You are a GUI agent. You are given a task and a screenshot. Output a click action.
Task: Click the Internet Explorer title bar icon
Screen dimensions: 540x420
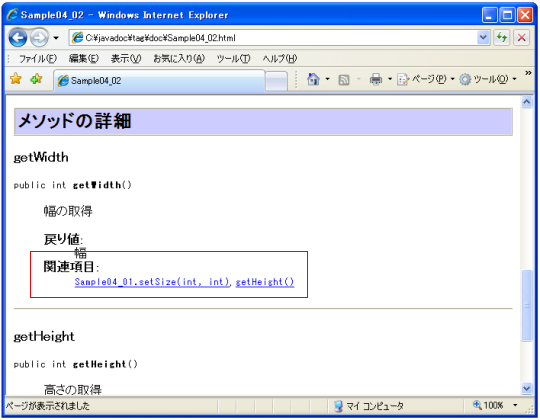point(12,14)
